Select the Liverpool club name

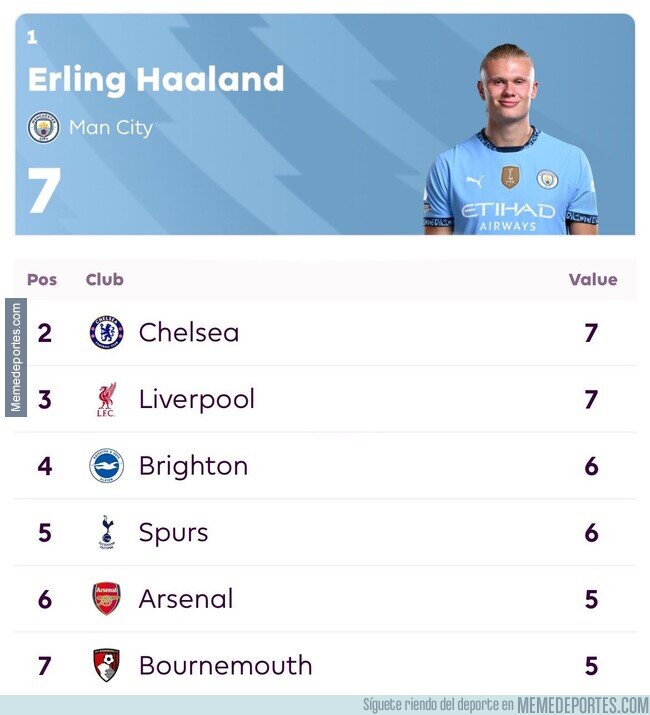click(x=197, y=399)
